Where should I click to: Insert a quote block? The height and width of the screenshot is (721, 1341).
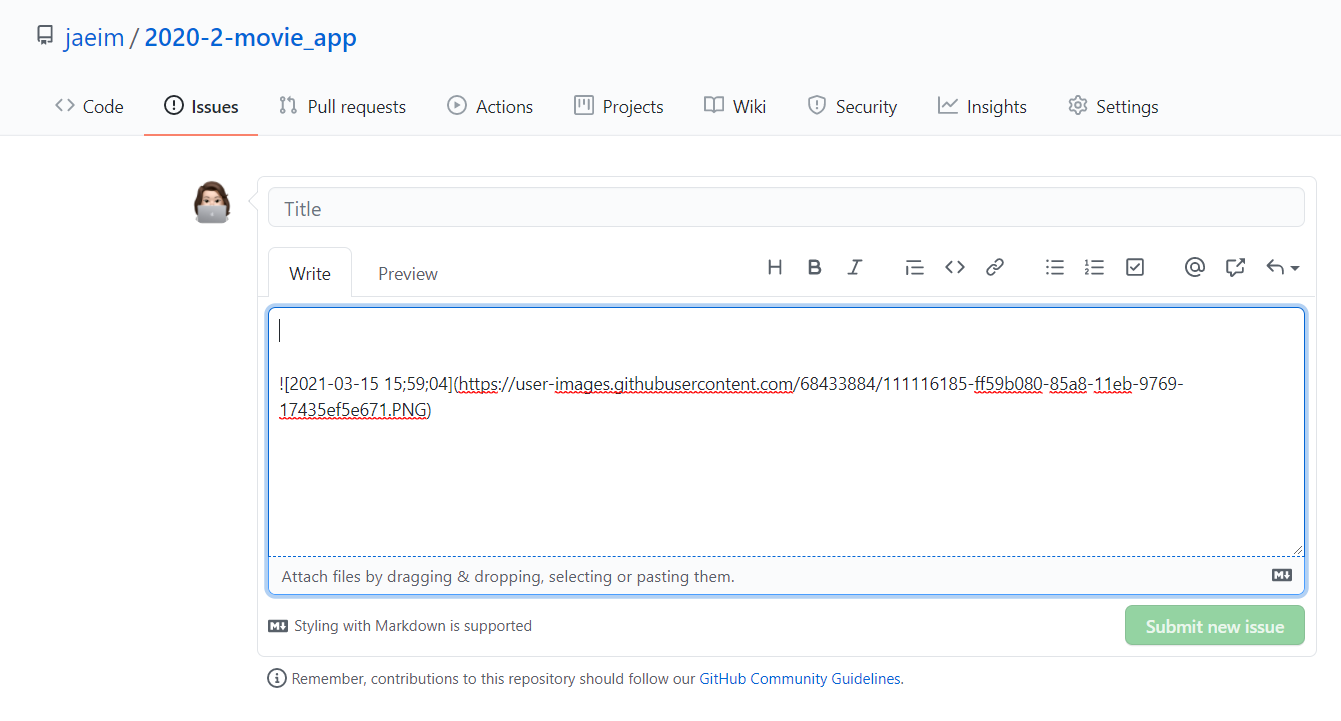tap(914, 267)
